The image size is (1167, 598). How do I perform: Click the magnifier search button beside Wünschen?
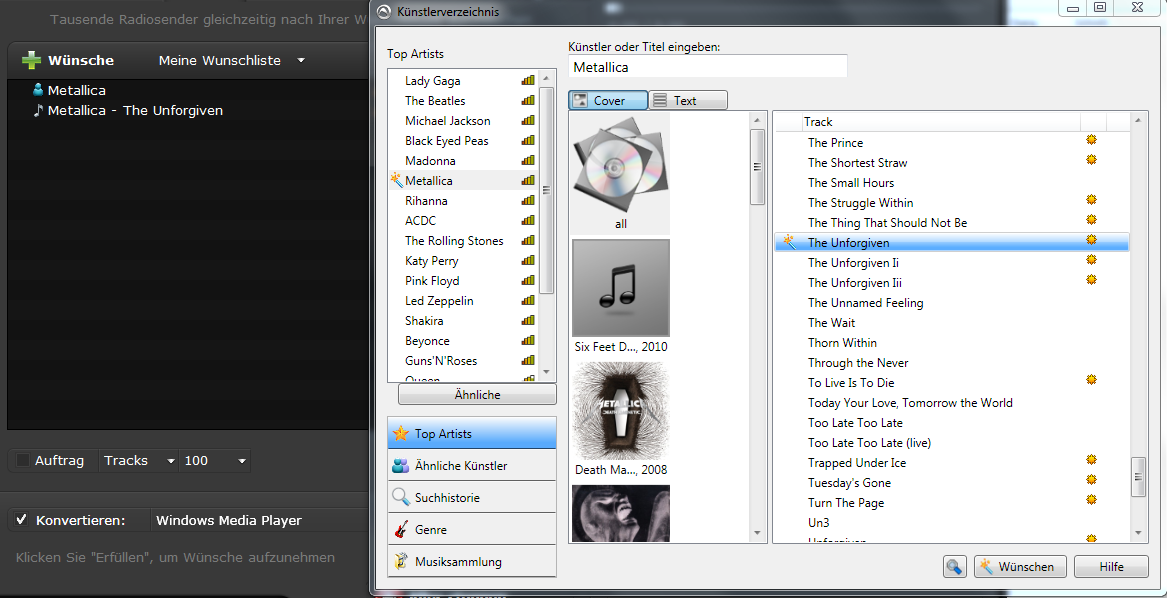pyautogui.click(x=954, y=567)
